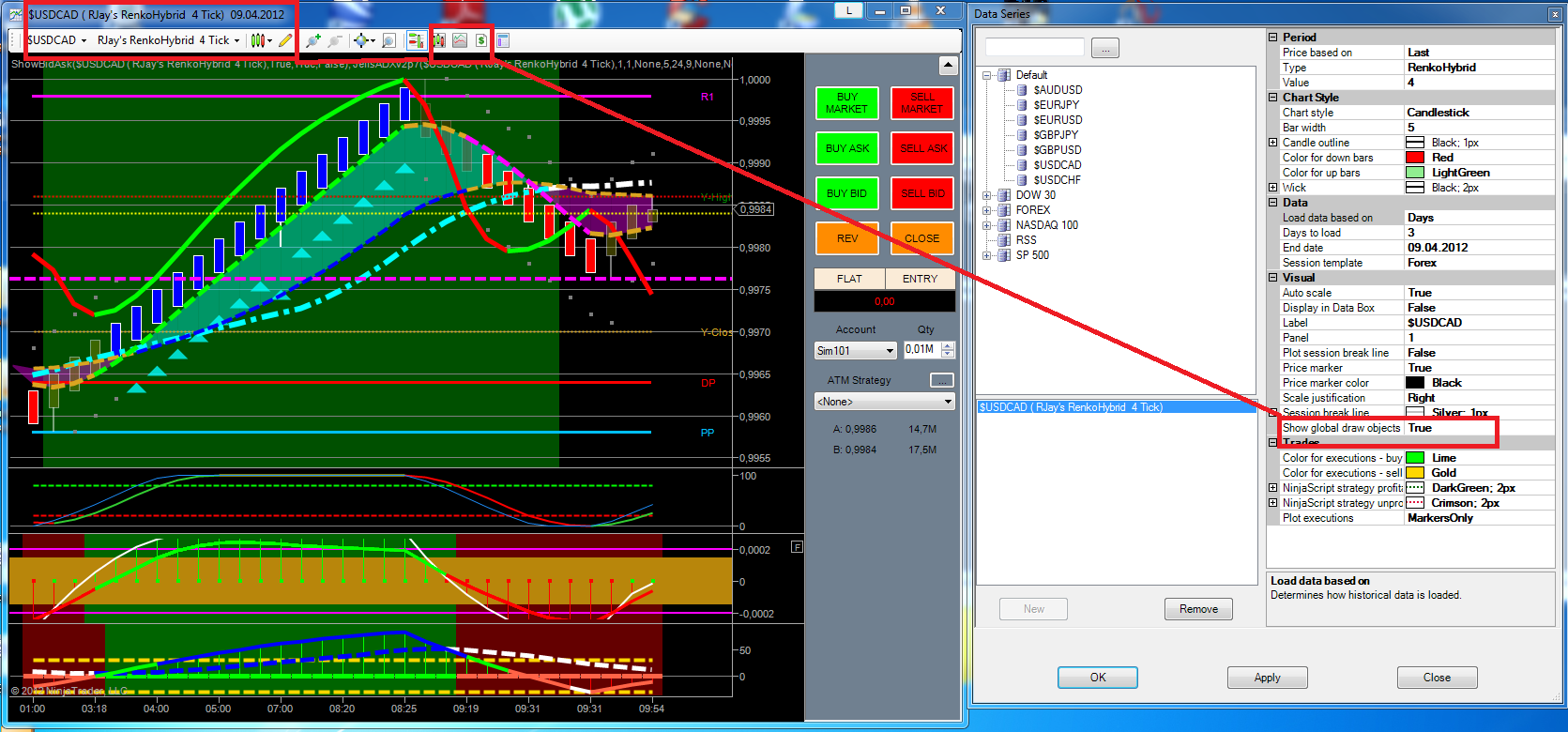Click the instrument icon beside $AUDUSD

pos(1022,90)
